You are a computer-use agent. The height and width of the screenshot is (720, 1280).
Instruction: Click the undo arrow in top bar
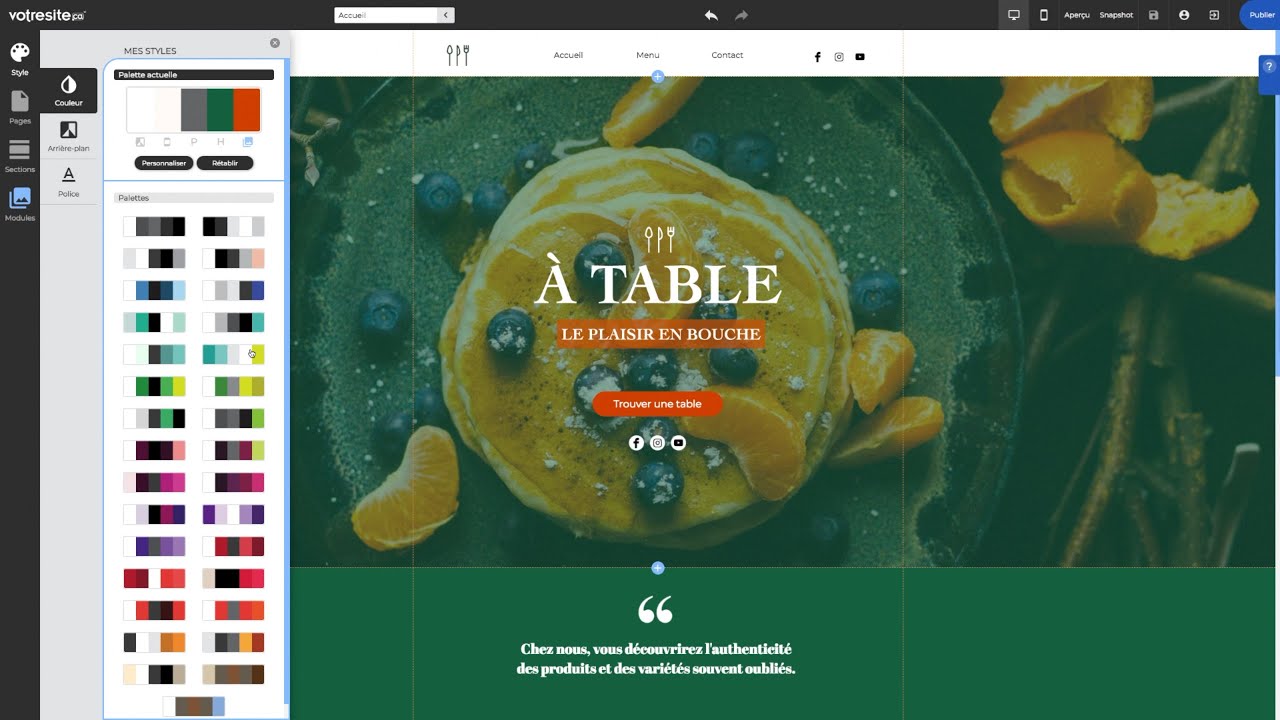tap(711, 15)
